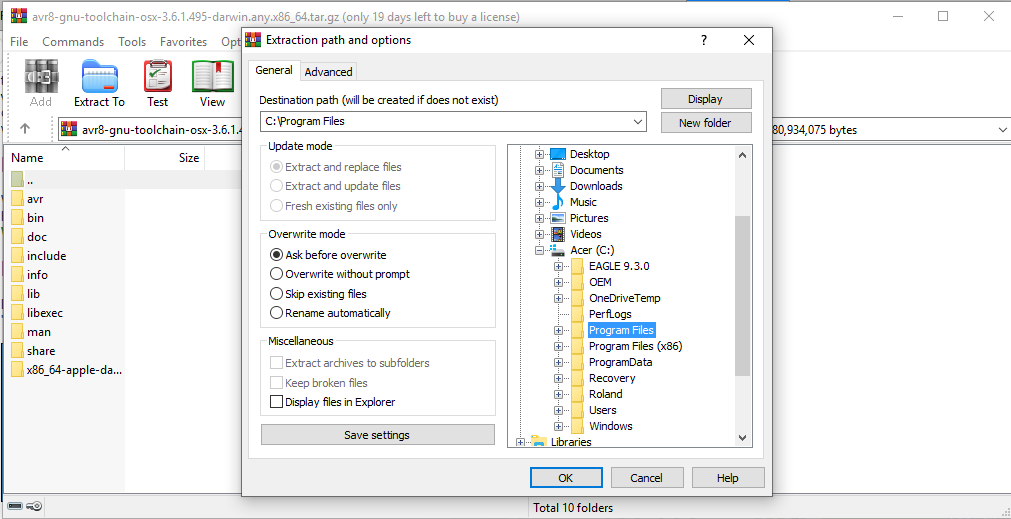Select Pictures in the folder tree

tap(589, 218)
